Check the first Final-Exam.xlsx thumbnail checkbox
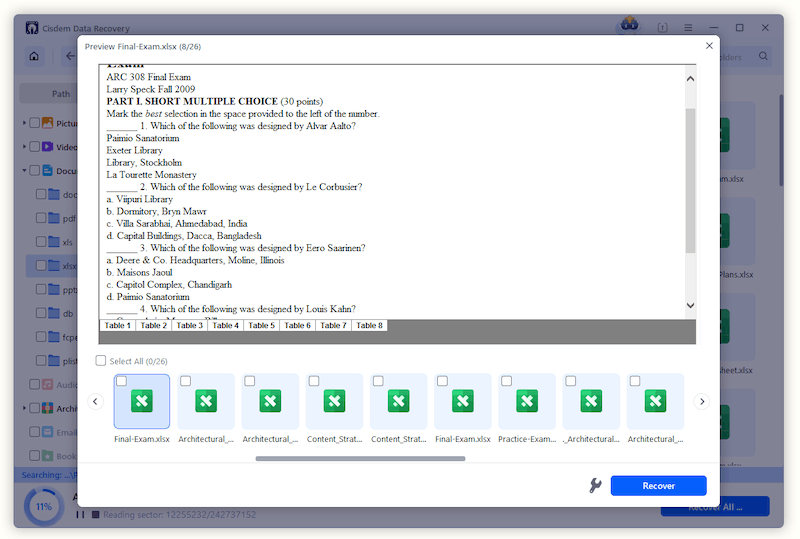The width and height of the screenshot is (800, 539). click(121, 381)
